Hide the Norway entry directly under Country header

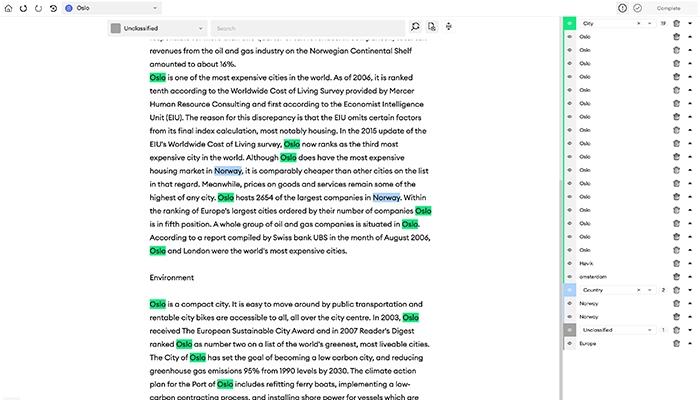pos(570,304)
